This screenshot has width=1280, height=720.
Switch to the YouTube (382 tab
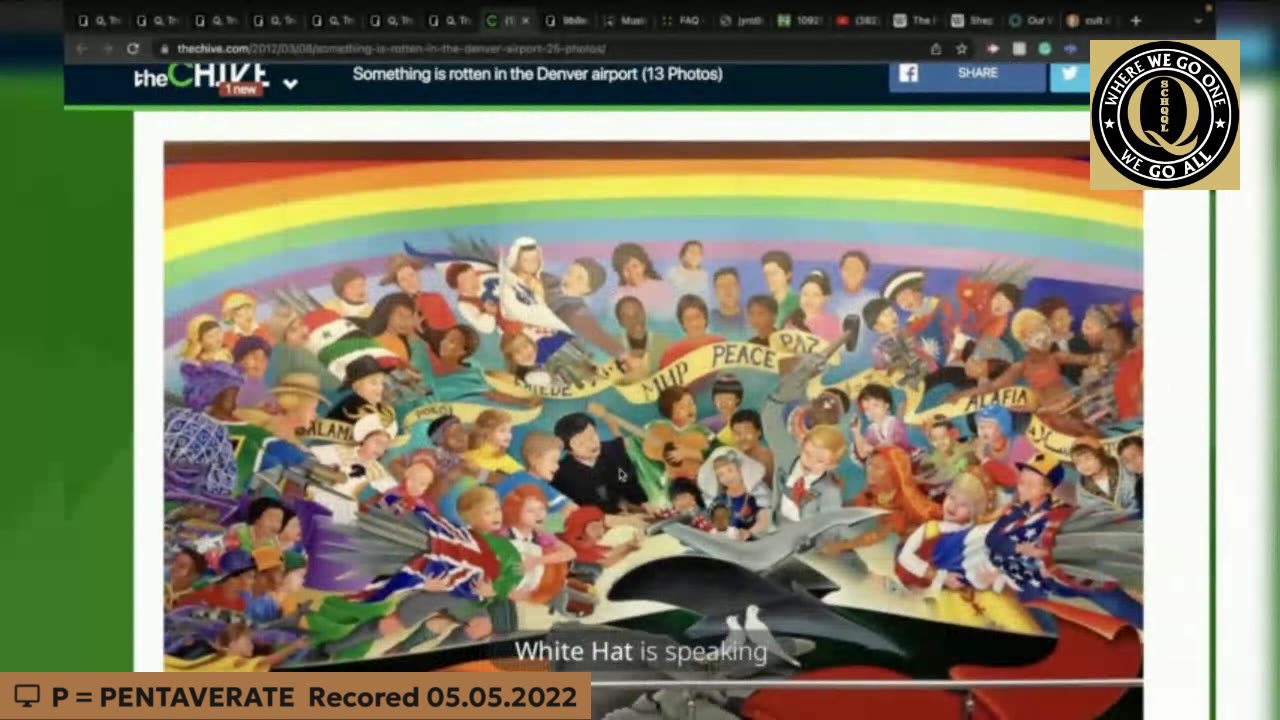coord(858,20)
